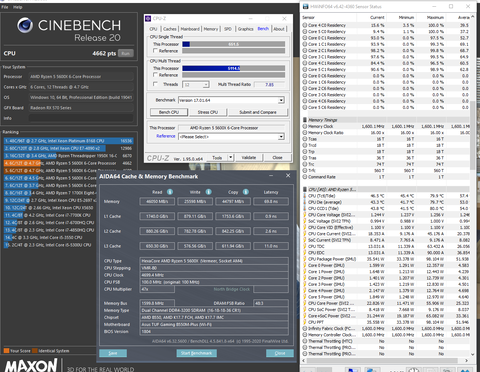Click the CPU-Z title bar app icon
The height and width of the screenshot is (372, 480).
(148, 19)
